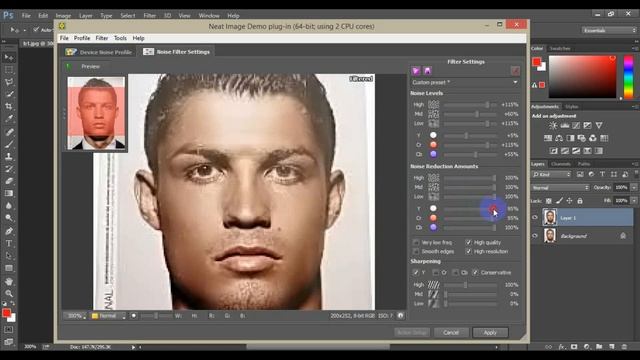Enable the Very low freq checkbox
640x360 pixels.
(x=416, y=242)
